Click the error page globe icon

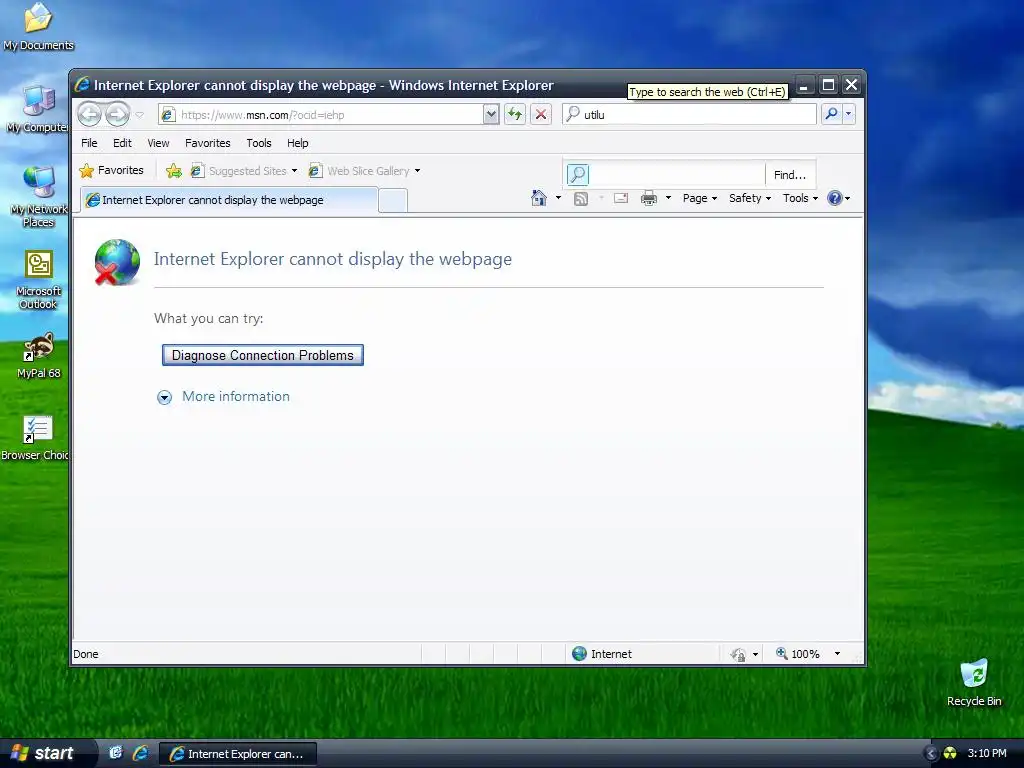click(x=117, y=262)
